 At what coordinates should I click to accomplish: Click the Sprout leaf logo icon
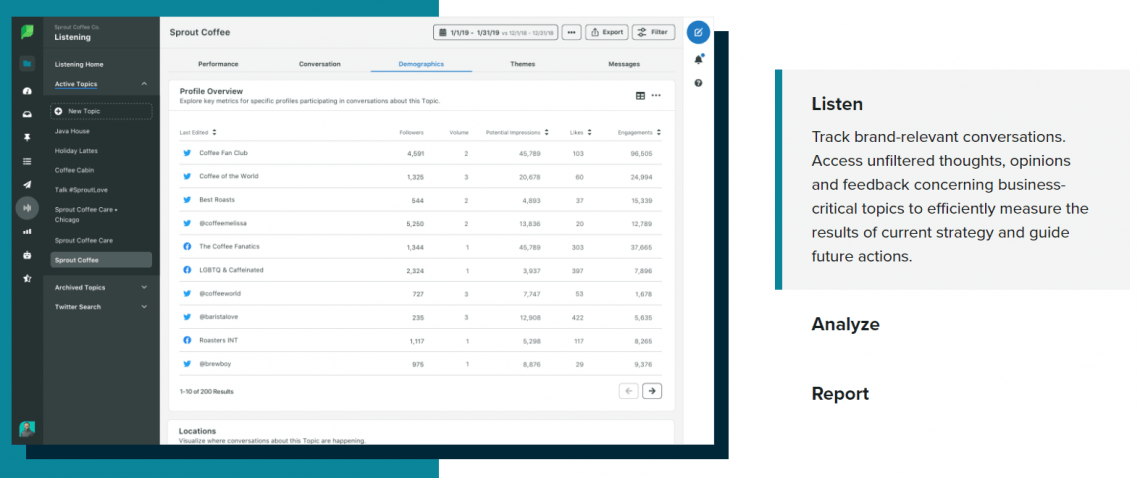pyautogui.click(x=27, y=32)
